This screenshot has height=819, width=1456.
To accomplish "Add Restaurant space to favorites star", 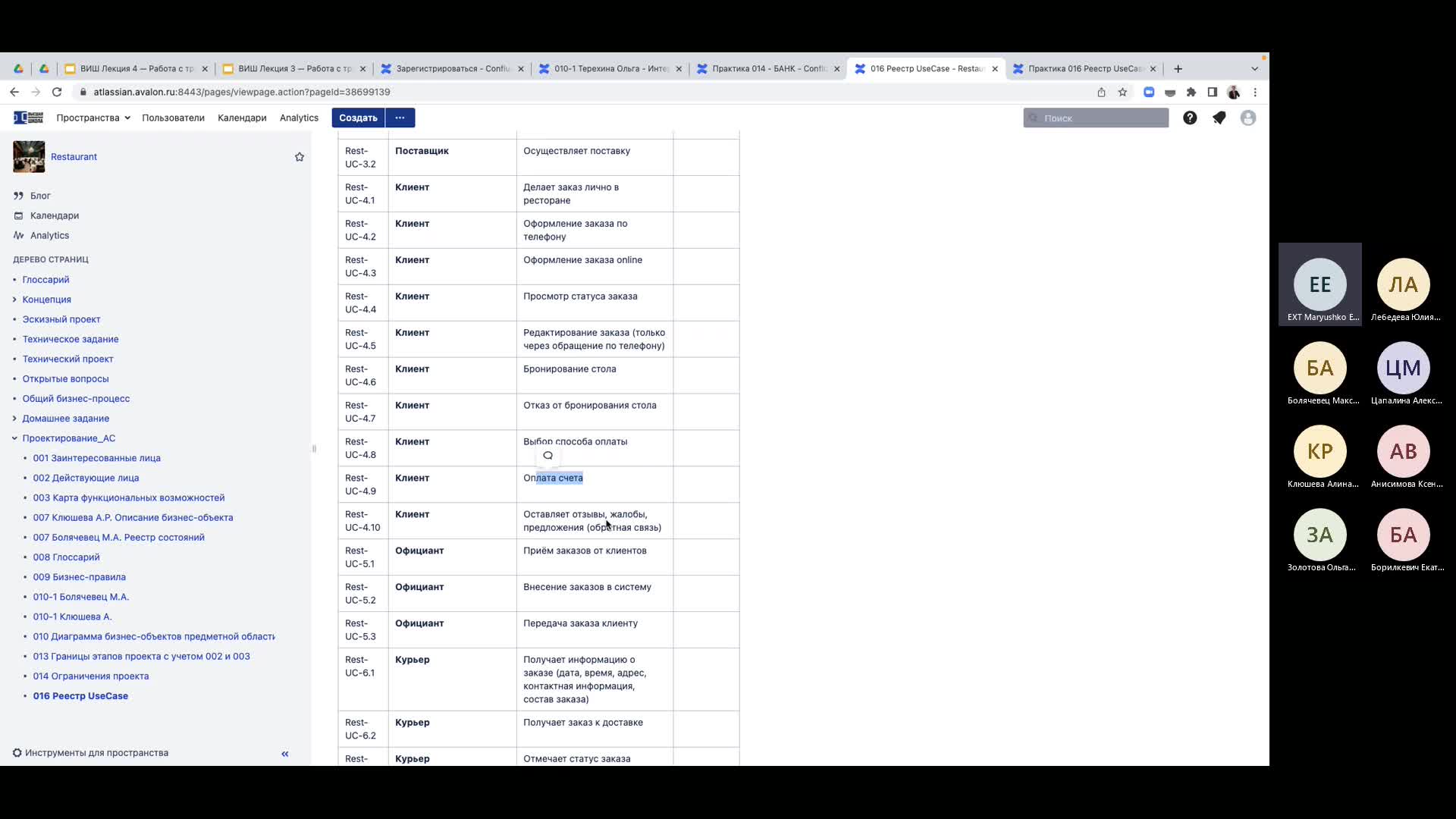I will [300, 157].
